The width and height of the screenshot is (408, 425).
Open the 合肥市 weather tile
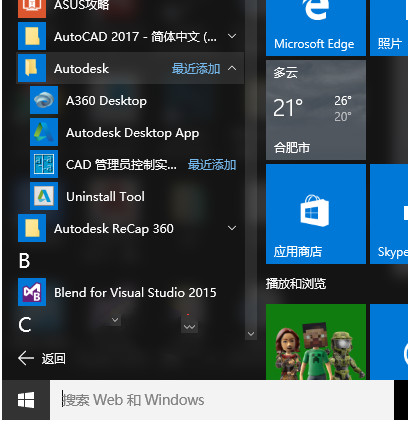coord(316,110)
